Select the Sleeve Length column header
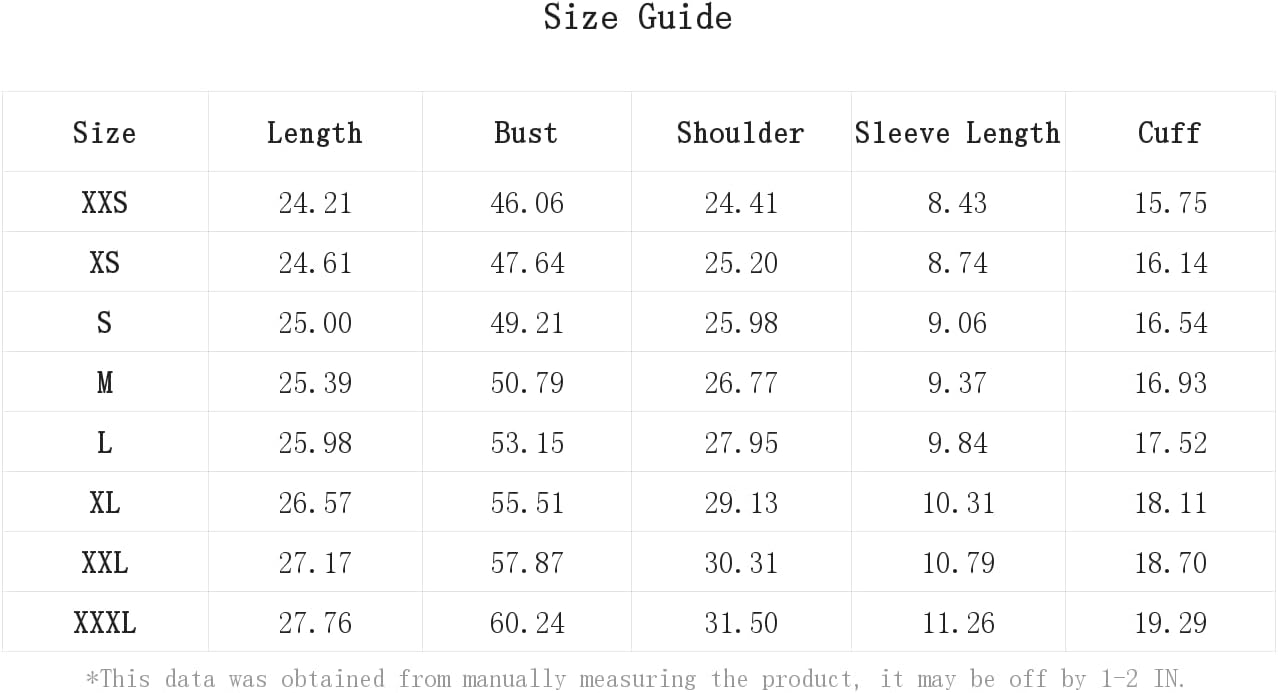Screen dimensions: 1278x693 (x=957, y=133)
